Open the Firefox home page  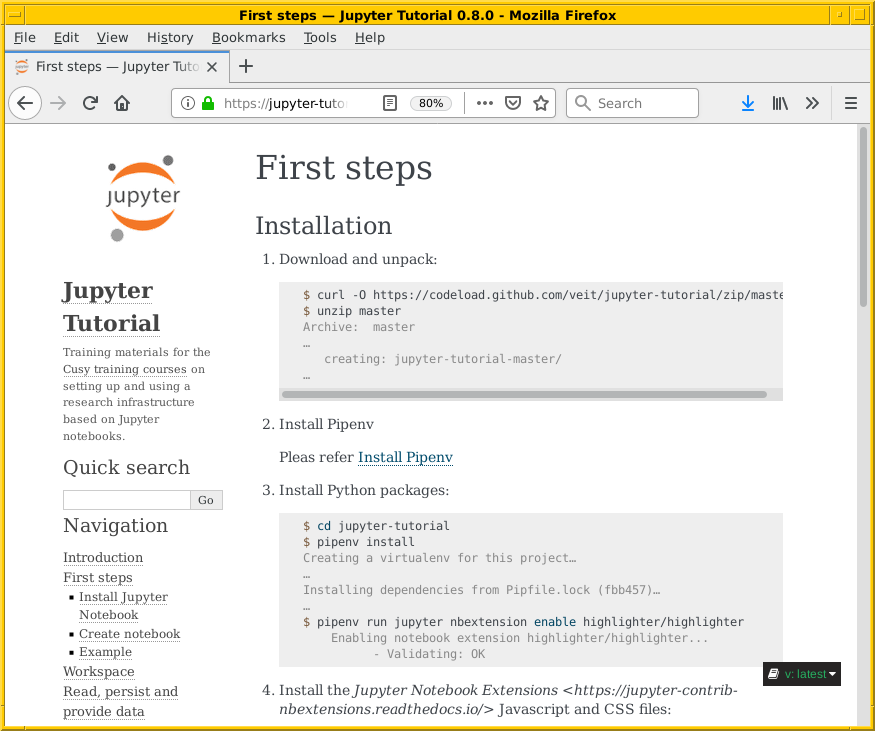pyautogui.click(x=122, y=103)
